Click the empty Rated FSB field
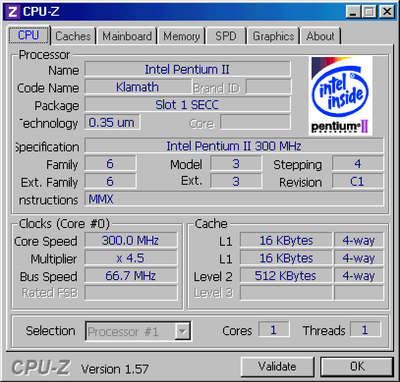The height and width of the screenshot is (382, 400). (x=131, y=293)
